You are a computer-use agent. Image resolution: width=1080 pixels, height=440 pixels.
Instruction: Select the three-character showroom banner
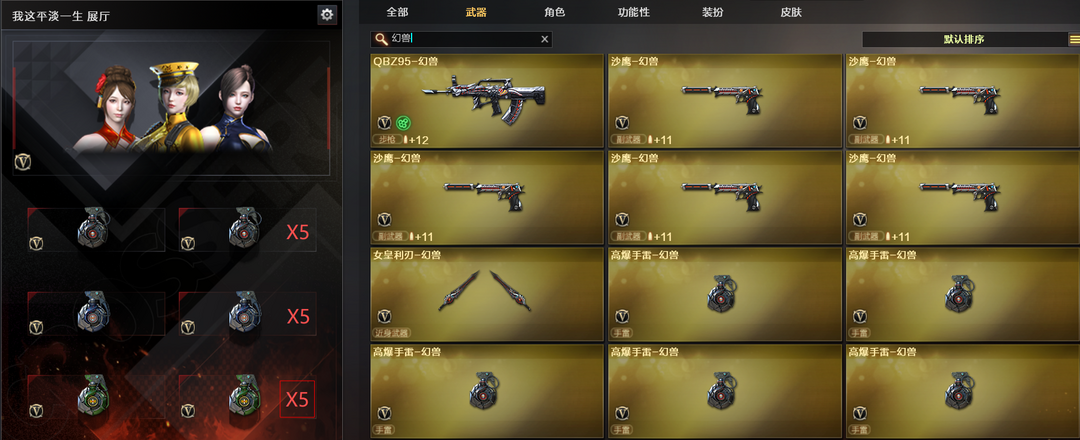tap(171, 107)
